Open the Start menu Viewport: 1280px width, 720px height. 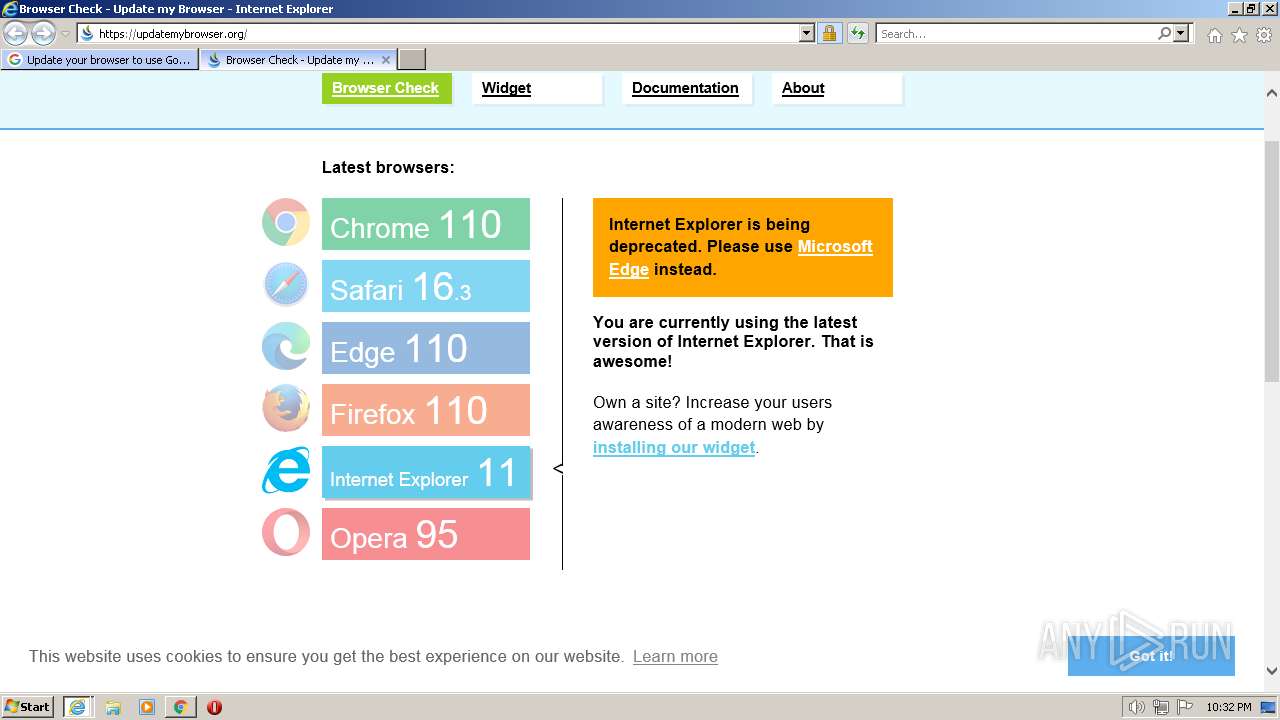pos(28,707)
